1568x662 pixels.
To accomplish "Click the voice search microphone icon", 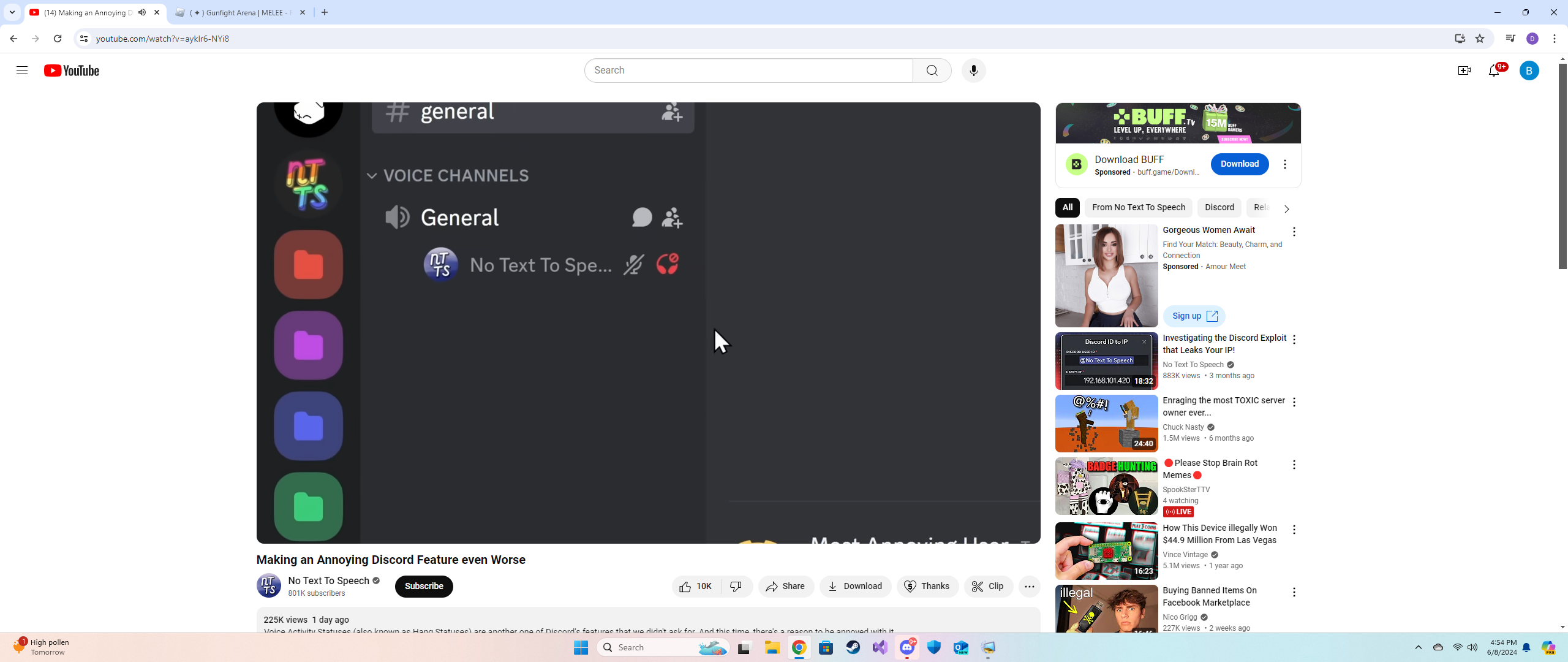I will pos(973,70).
